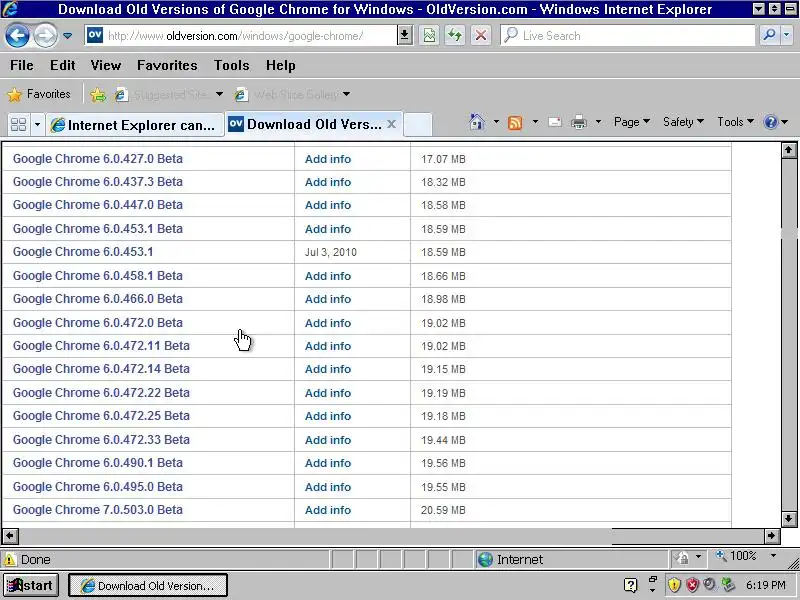Click the vertical scrollbar down arrow
The image size is (800, 600).
789,519
